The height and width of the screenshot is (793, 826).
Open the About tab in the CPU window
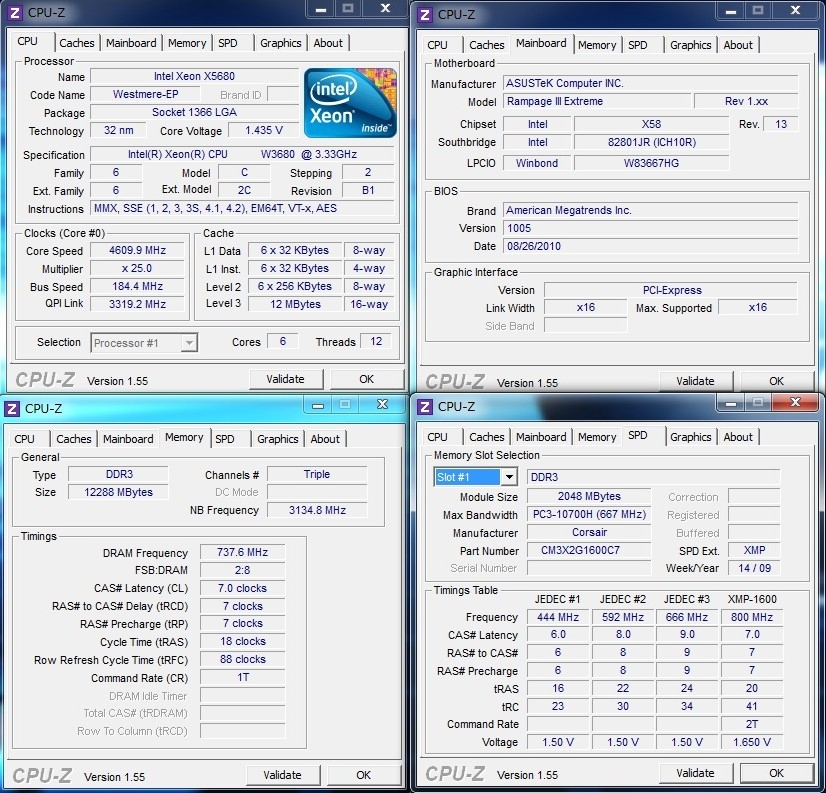[328, 43]
